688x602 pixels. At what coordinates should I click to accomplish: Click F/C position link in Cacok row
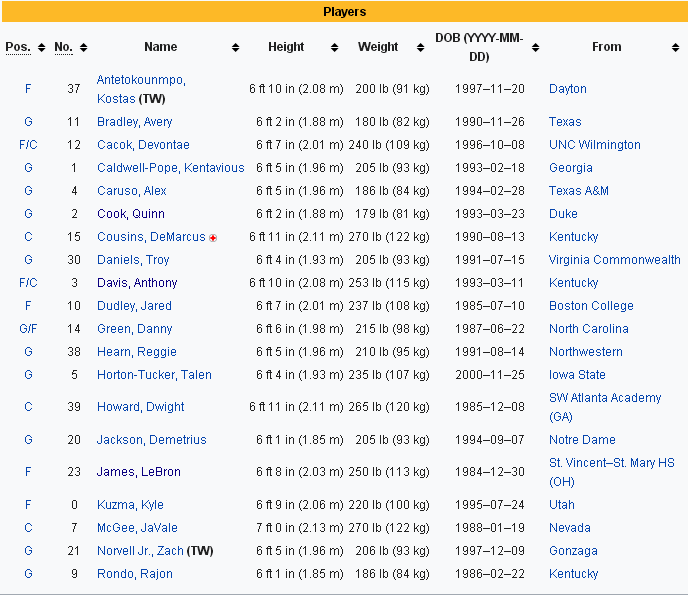(28, 145)
